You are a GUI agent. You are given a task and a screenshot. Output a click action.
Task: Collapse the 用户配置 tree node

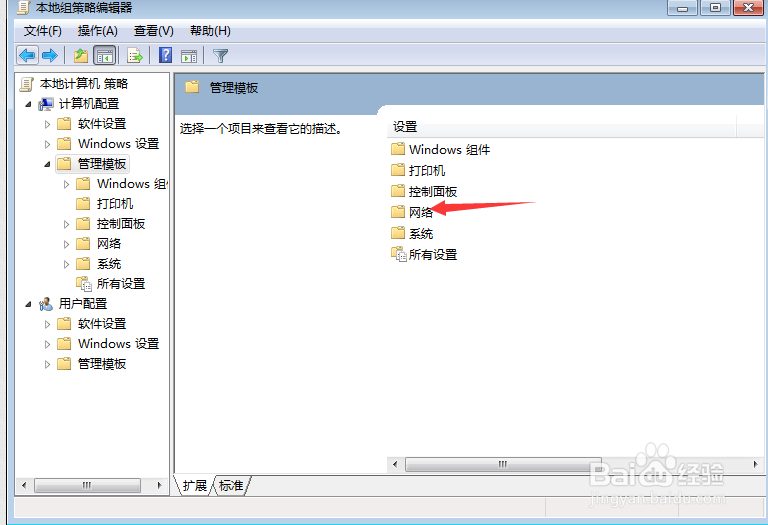click(28, 304)
